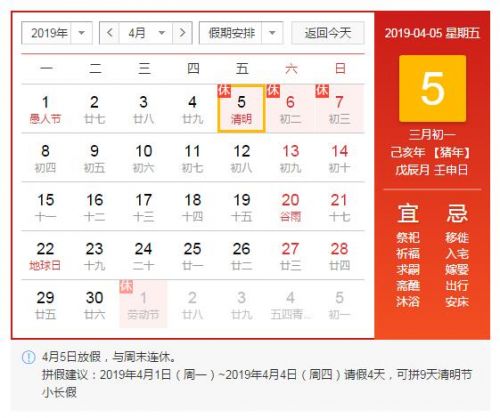Open the 4月 month dropdown
Viewport: 500px width, 418px height.
tap(146, 33)
